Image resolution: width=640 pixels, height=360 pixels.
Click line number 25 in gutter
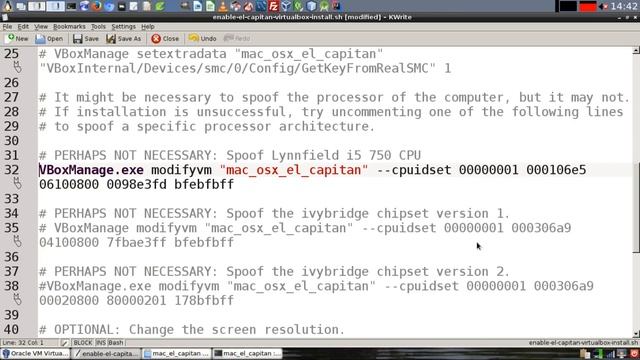[11, 53]
